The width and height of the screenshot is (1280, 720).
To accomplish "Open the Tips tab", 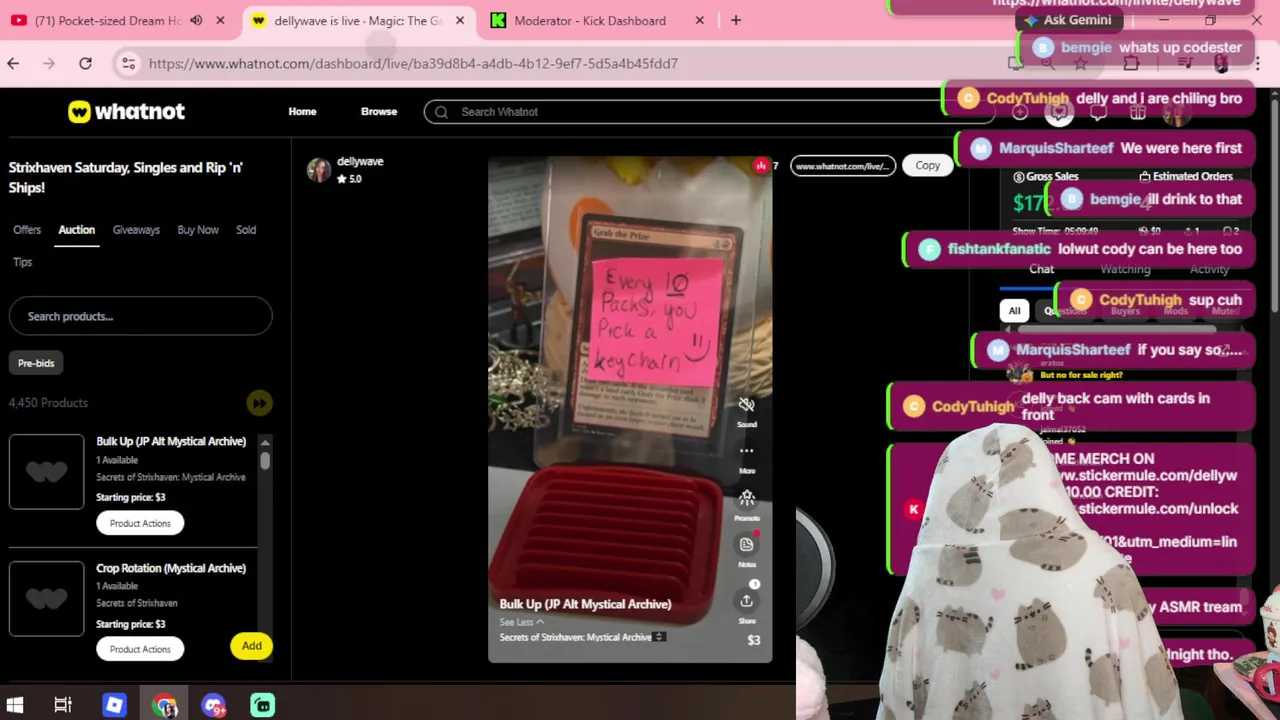I will click(x=22, y=262).
